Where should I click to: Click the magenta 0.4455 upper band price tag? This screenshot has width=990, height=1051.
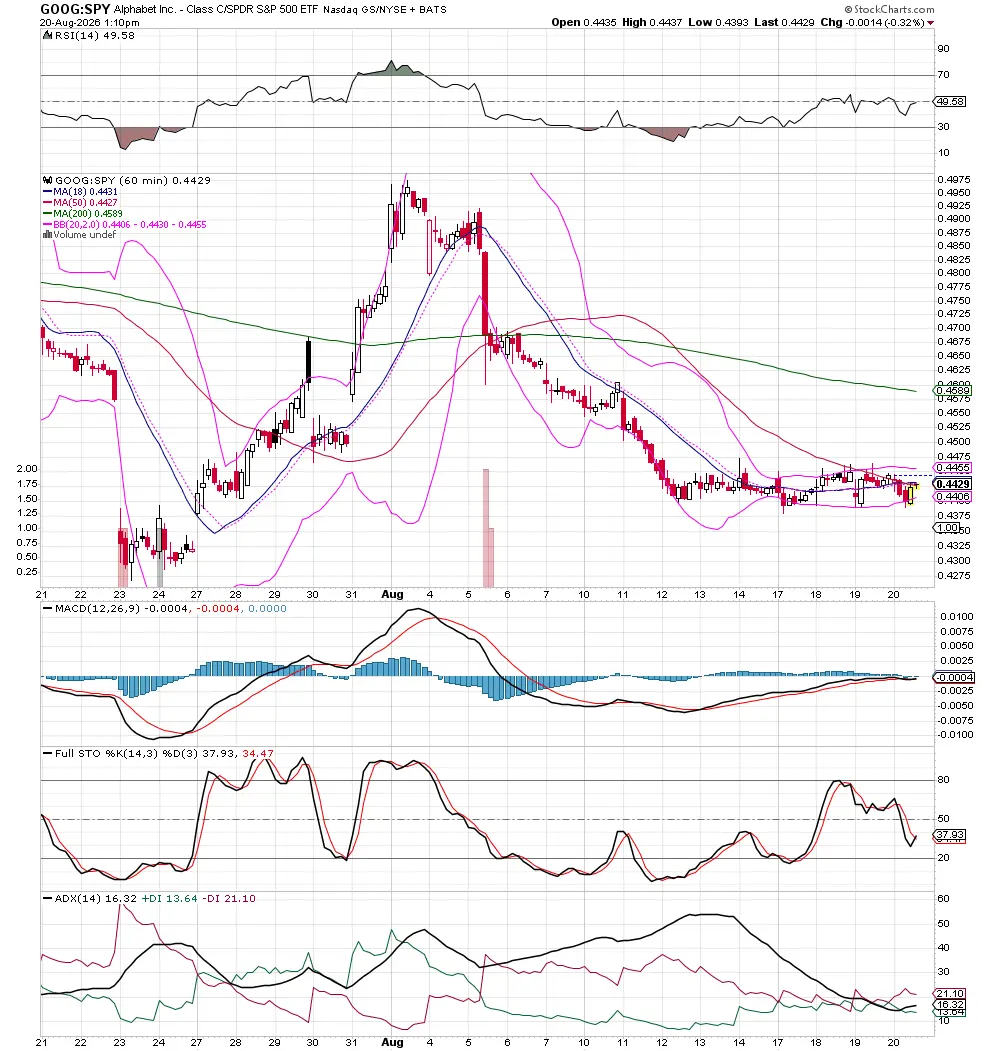coord(952,468)
